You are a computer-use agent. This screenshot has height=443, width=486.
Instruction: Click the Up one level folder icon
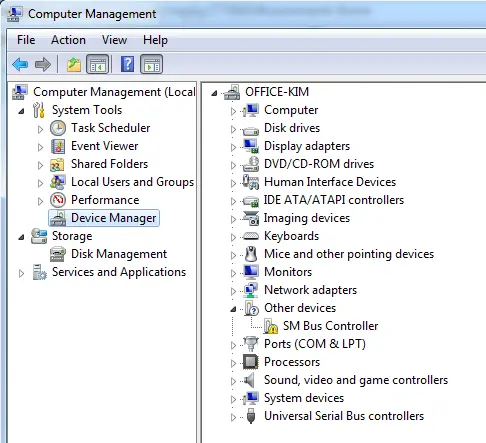(x=74, y=64)
